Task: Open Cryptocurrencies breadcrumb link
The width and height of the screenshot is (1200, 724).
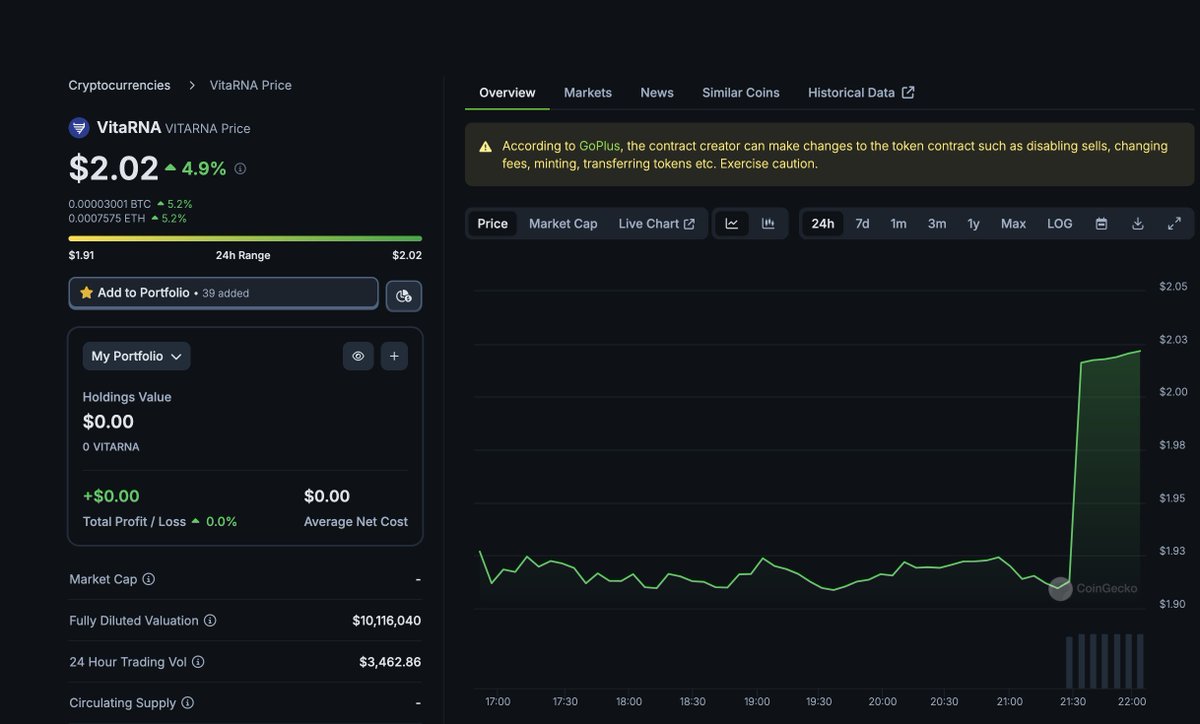Action: pos(119,85)
